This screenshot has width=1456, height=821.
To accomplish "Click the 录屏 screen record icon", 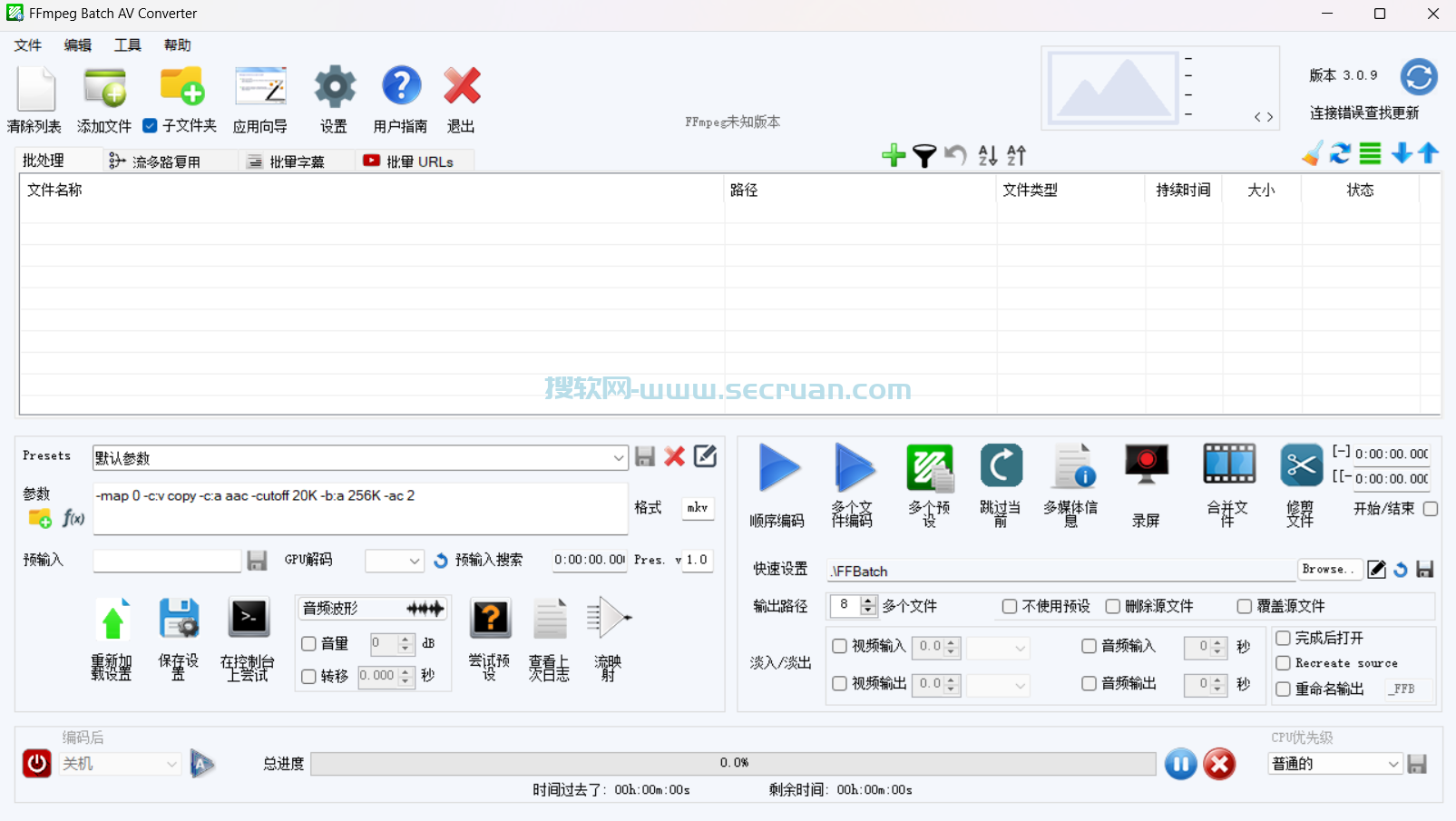I will (x=1147, y=465).
